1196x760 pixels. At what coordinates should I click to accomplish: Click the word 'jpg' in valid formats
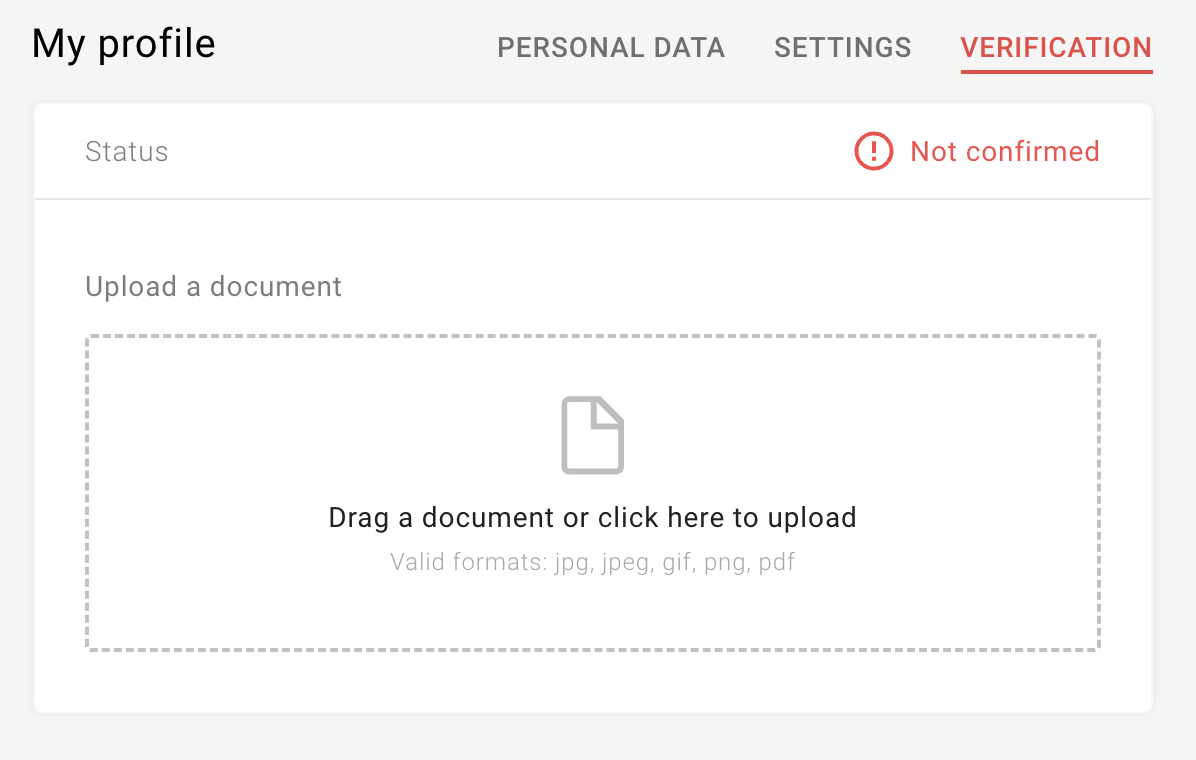[573, 563]
